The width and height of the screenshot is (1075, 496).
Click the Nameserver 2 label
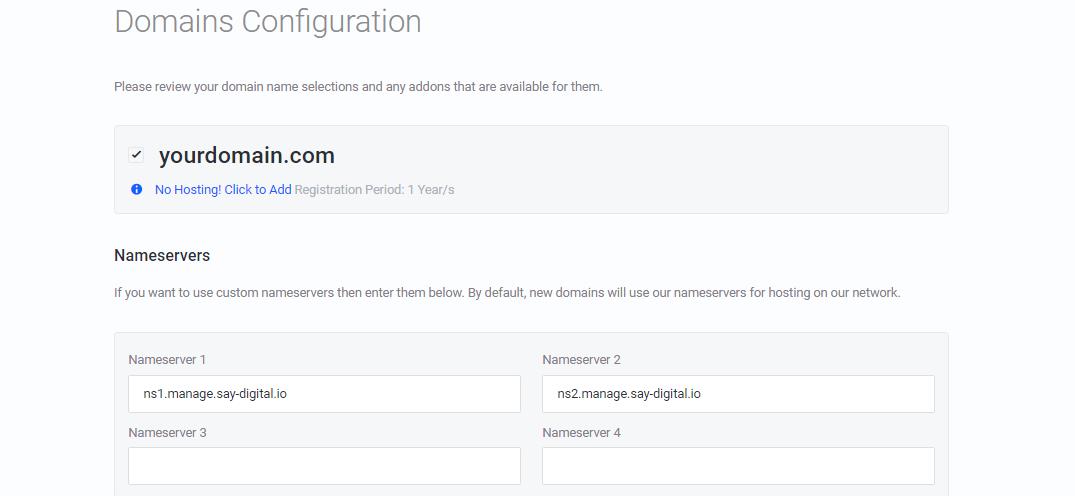pos(581,360)
